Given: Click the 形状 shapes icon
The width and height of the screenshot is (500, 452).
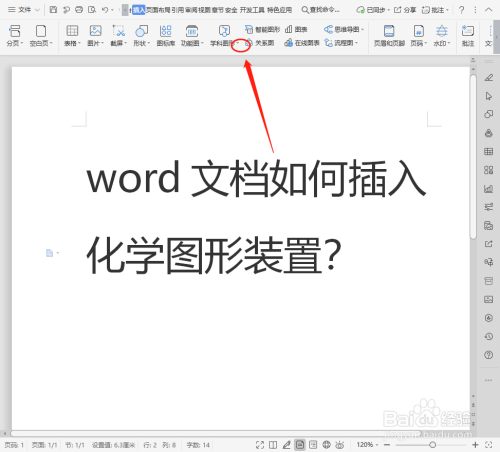Looking at the screenshot, I should click(141, 31).
